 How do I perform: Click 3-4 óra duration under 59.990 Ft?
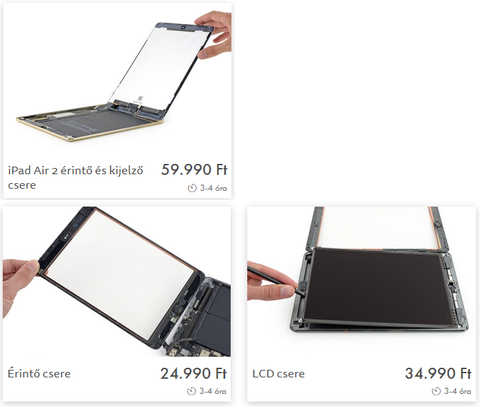pyautogui.click(x=213, y=188)
